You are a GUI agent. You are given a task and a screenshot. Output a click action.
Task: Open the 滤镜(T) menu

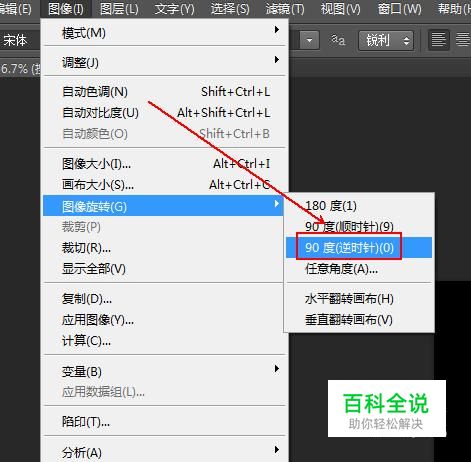285,9
